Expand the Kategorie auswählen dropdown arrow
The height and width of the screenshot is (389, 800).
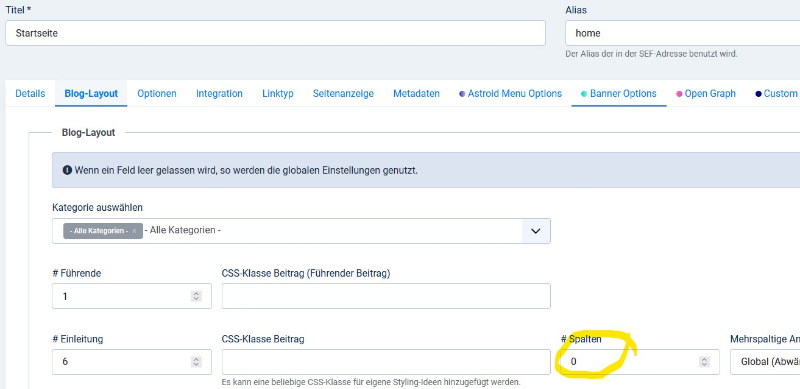point(536,231)
